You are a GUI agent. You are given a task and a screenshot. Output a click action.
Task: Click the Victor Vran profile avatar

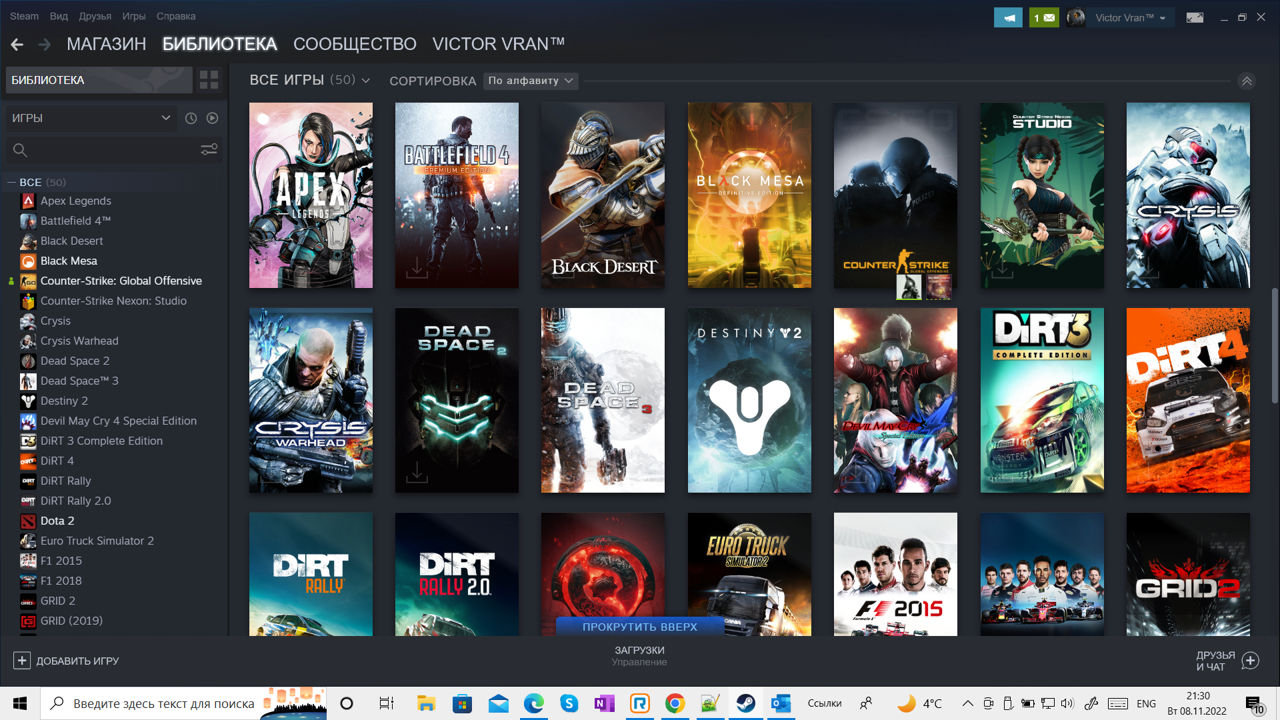coord(1076,17)
